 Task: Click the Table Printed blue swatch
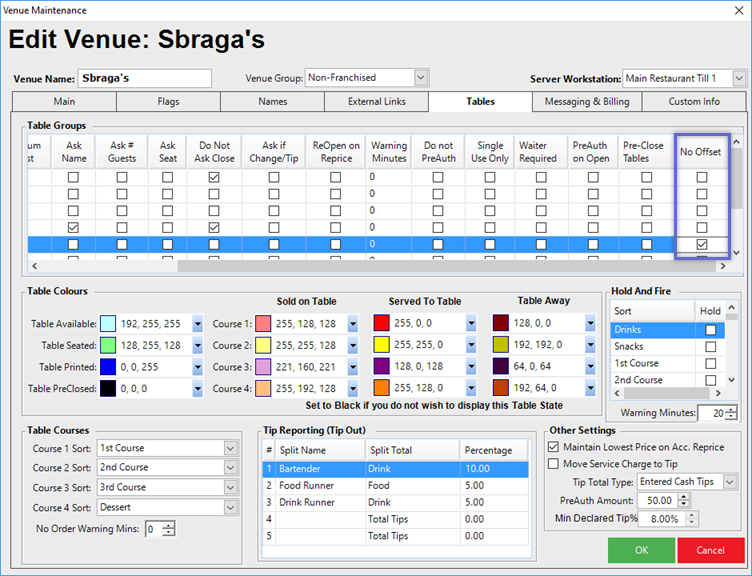tap(108, 367)
